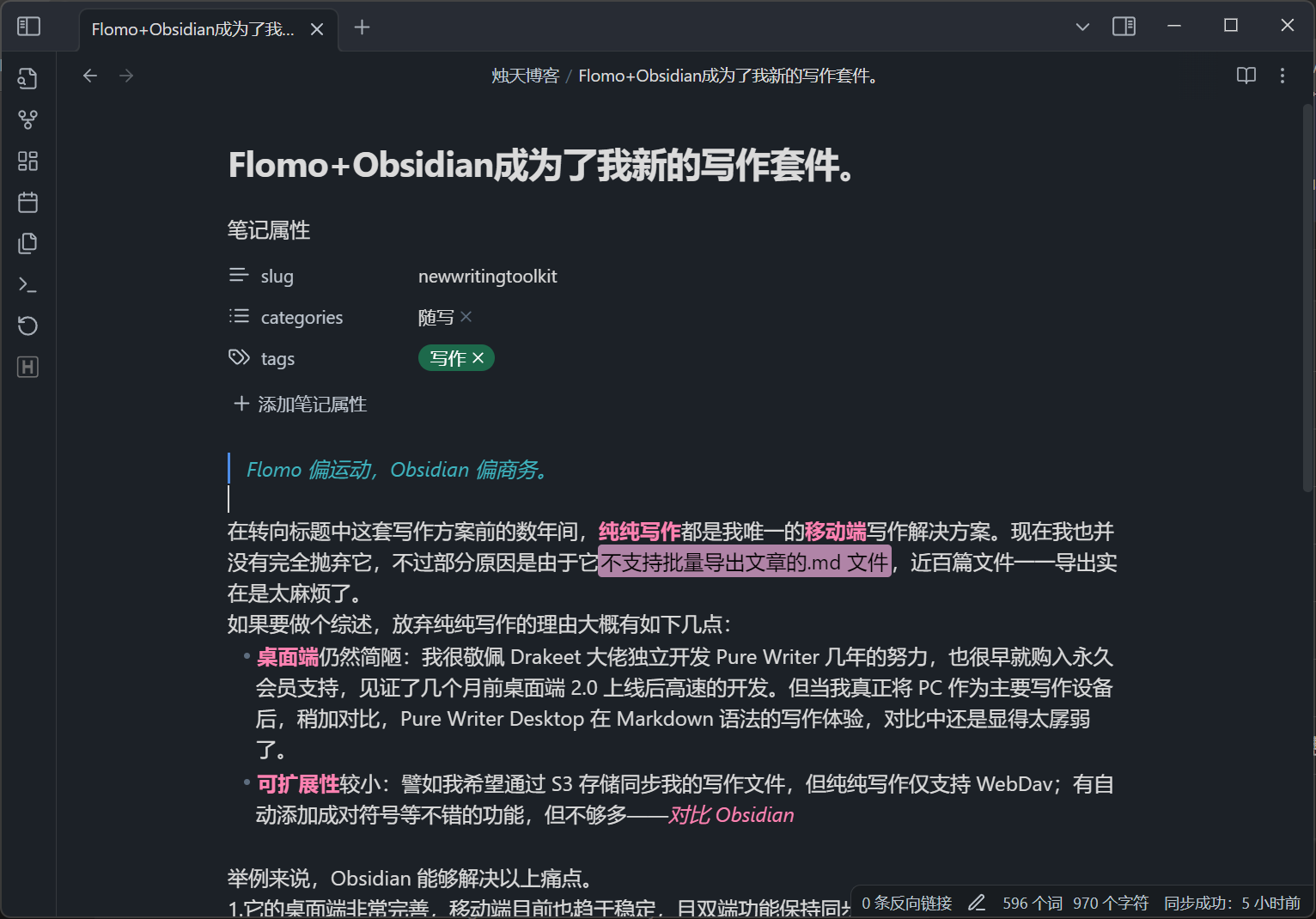Viewport: 1316px width, 919px height.
Task: Click the note title heading
Action: (x=542, y=165)
